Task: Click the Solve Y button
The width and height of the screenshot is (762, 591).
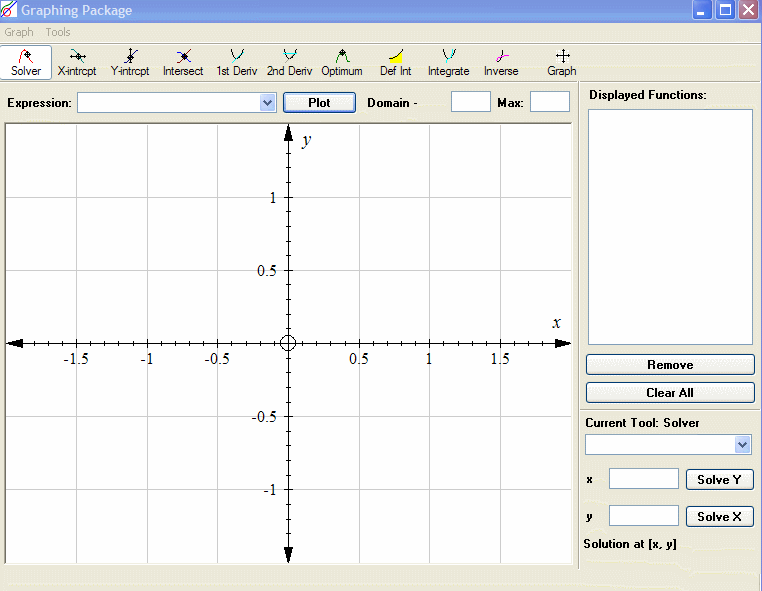Action: (720, 479)
